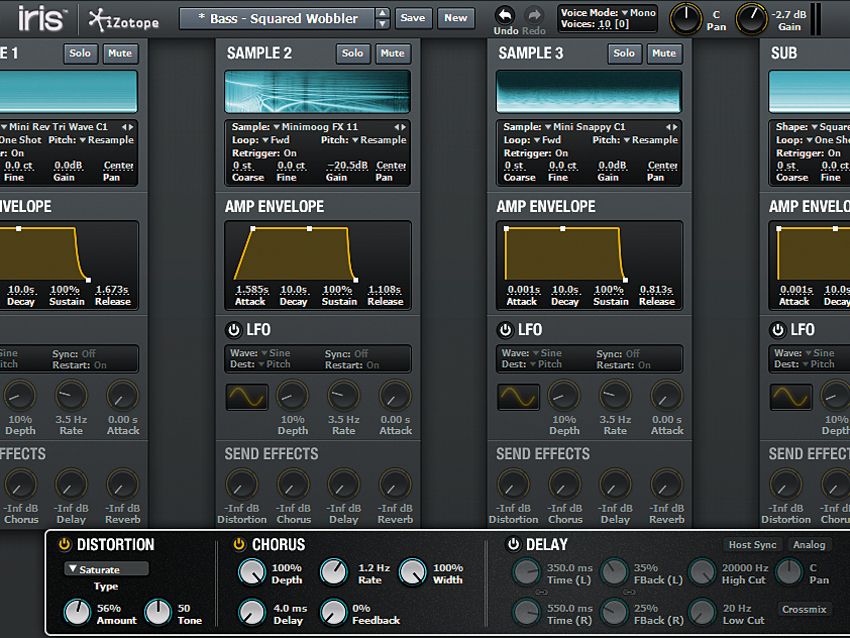The width and height of the screenshot is (850, 638).
Task: Click Sample 3 Reverb send knob
Action: point(667,485)
